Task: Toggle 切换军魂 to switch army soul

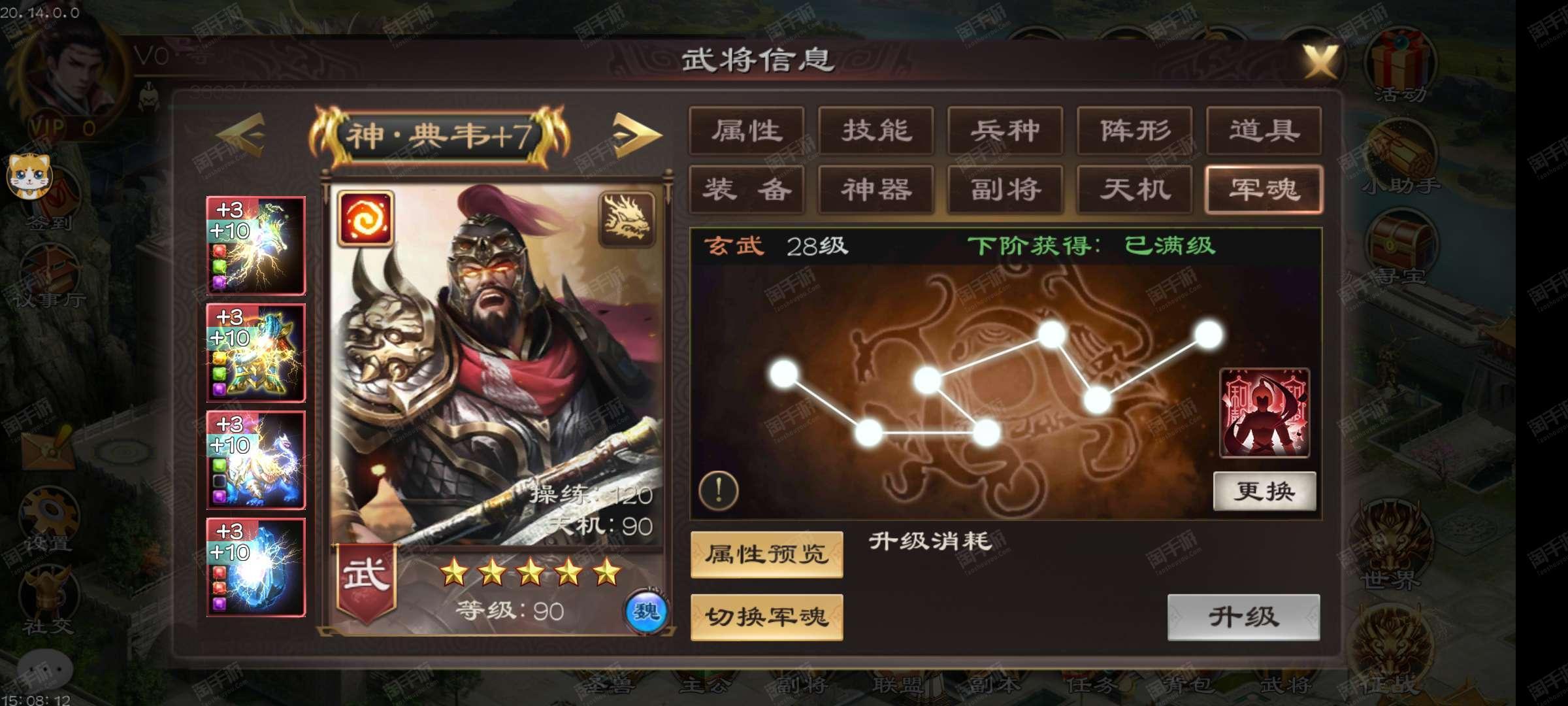Action: tap(767, 616)
